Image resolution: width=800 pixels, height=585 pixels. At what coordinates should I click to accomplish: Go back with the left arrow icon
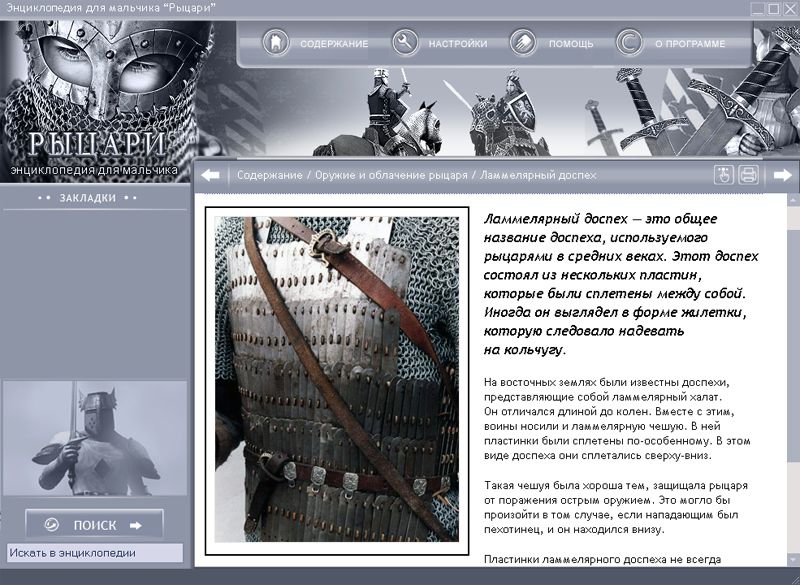pos(210,175)
